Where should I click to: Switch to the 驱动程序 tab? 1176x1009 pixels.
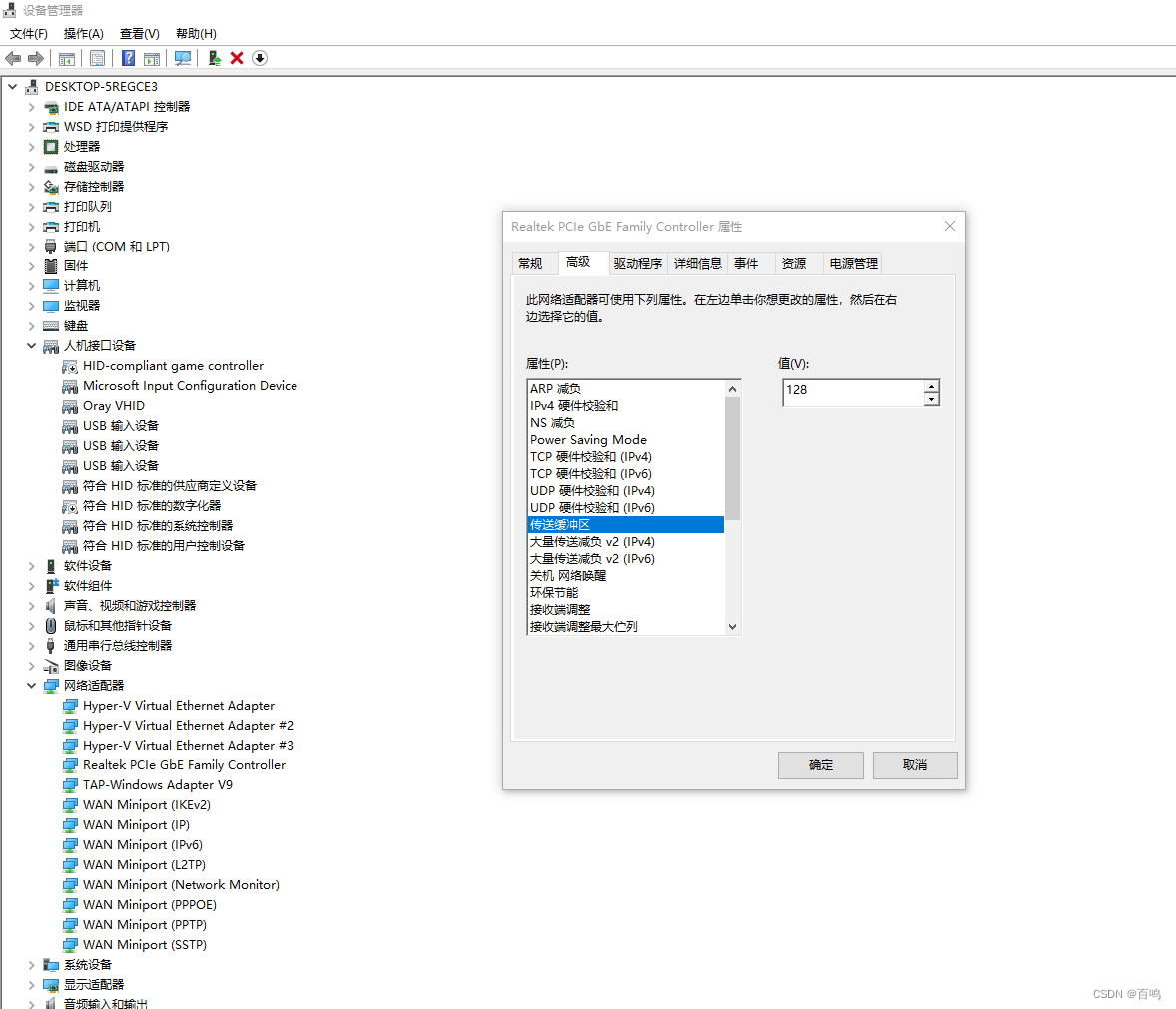click(638, 263)
